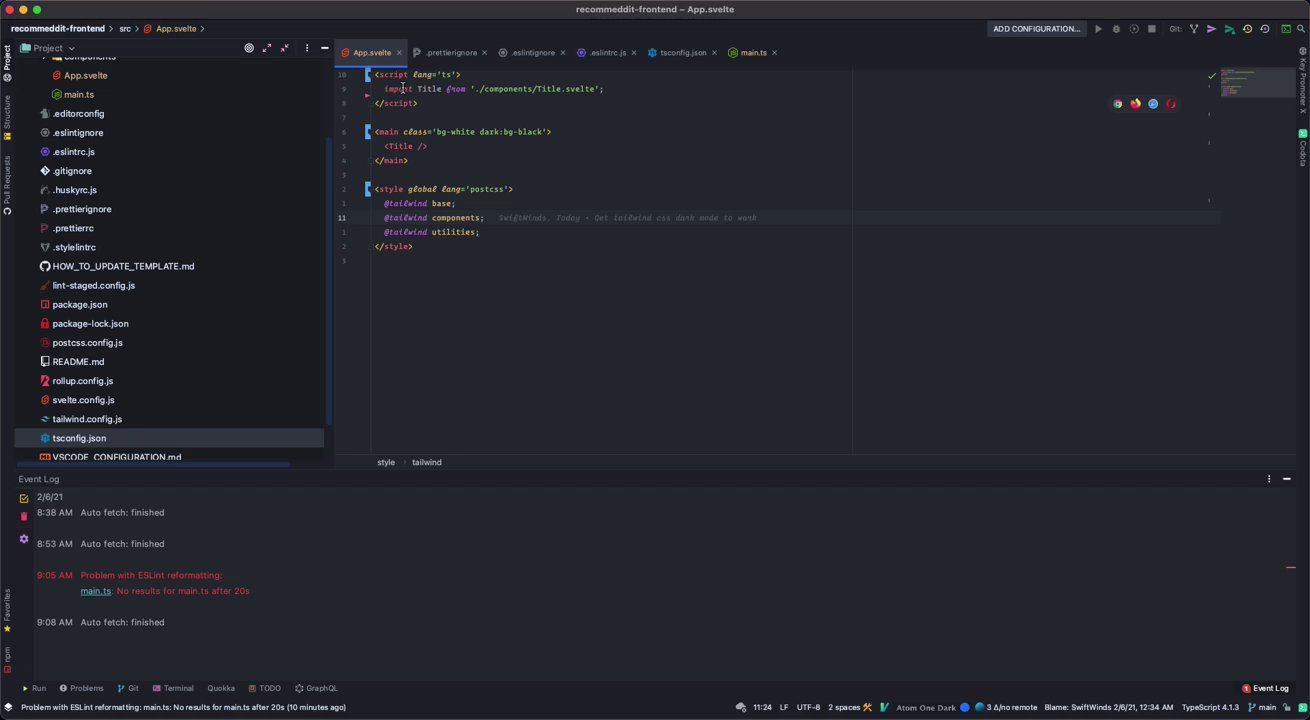Image resolution: width=1310 pixels, height=720 pixels.
Task: Toggle Project tool window side tab
Action: [x=7, y=63]
